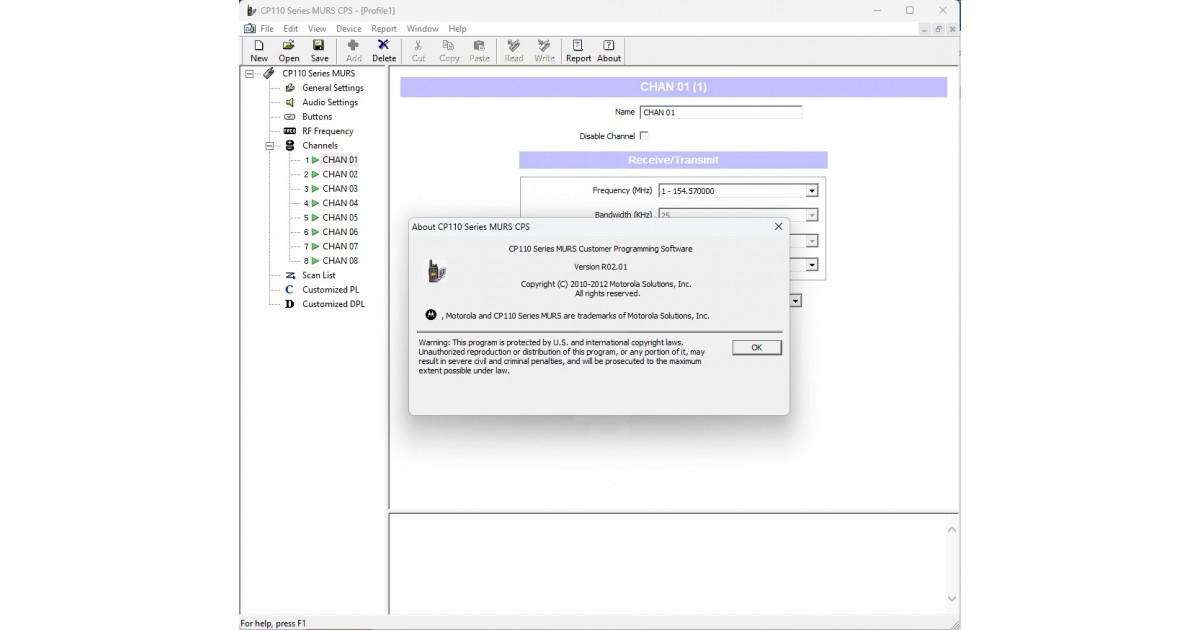This screenshot has height=630, width=1200.
Task: Close the About CP110 Series dialog
Action: pyautogui.click(x=778, y=227)
